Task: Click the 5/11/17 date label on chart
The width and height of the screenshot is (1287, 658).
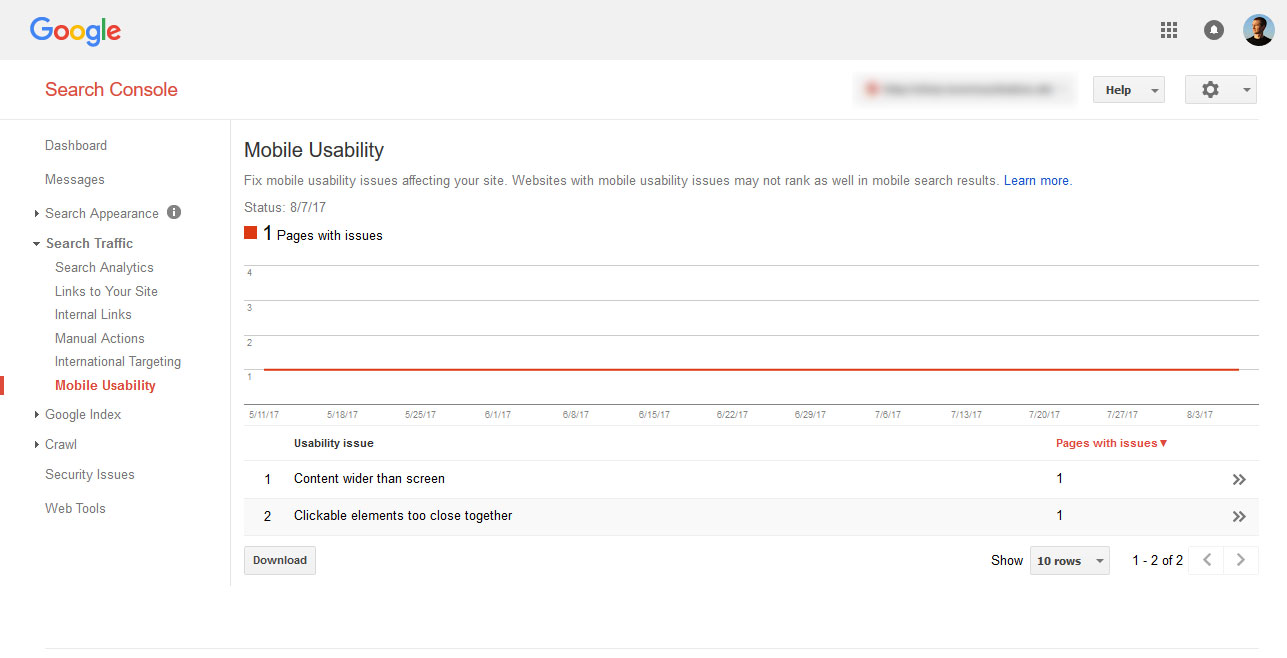Action: 264,414
